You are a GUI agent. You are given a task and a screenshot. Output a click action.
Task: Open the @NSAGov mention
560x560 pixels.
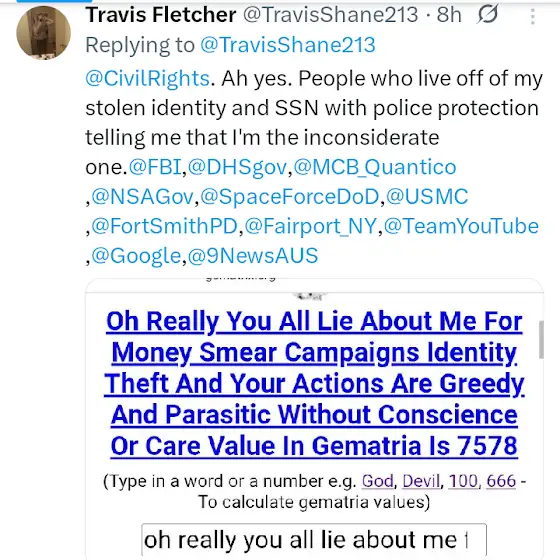tap(142, 196)
